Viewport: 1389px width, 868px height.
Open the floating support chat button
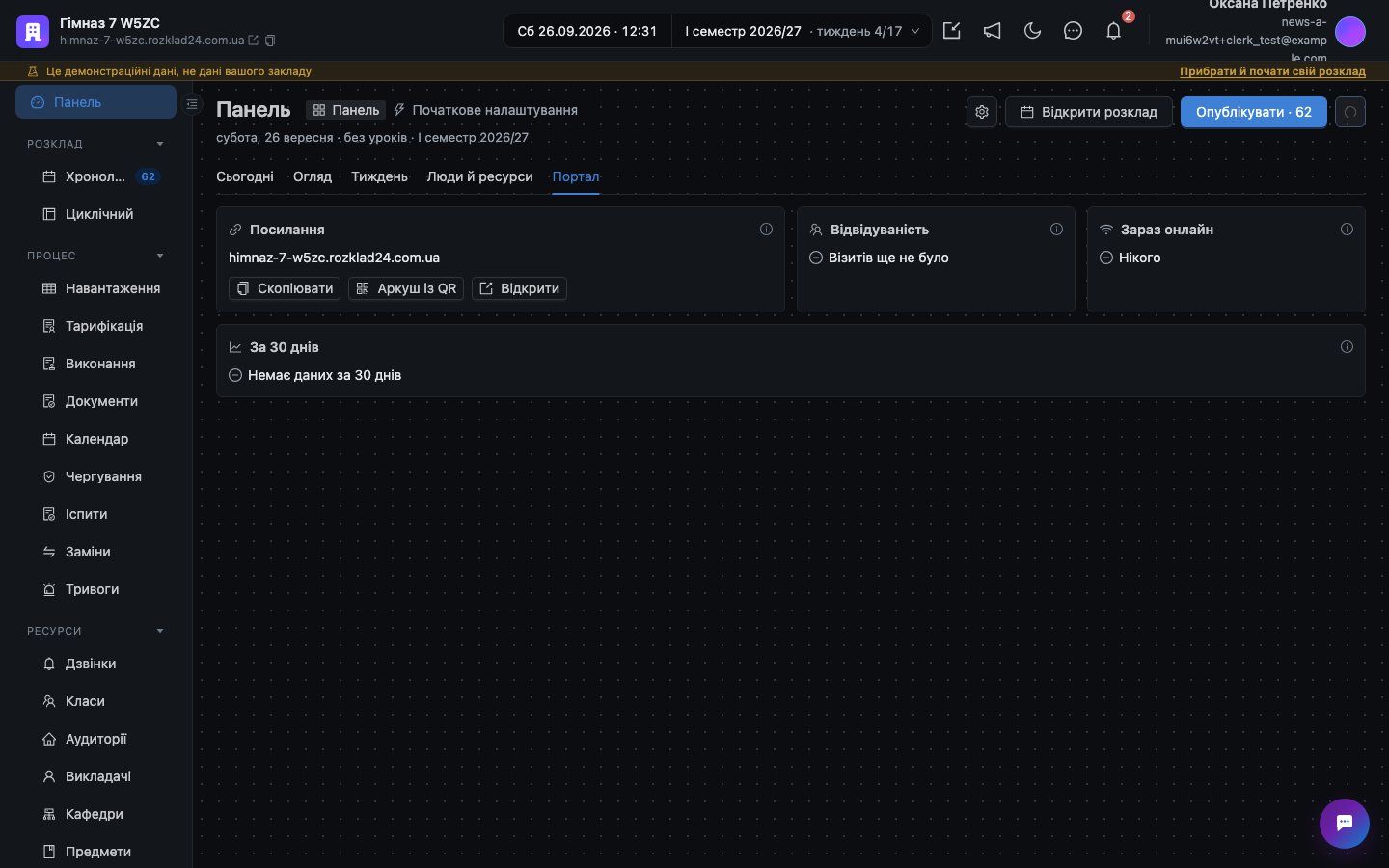1345,824
